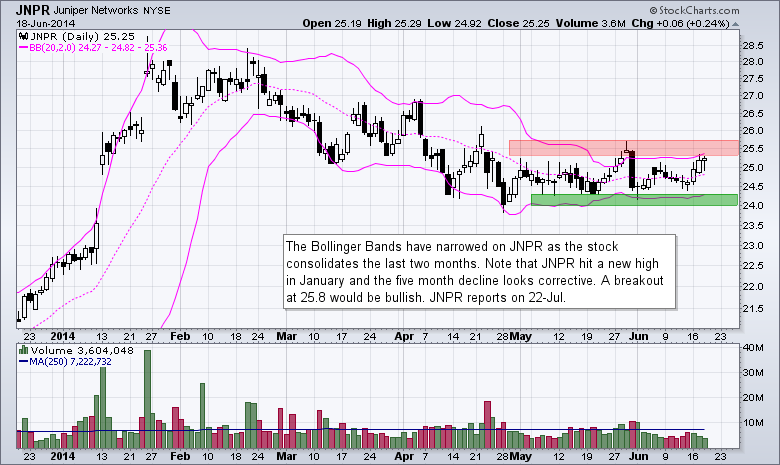780x465 pixels.
Task: Click the 30M volume axis label
Action: tap(753, 372)
